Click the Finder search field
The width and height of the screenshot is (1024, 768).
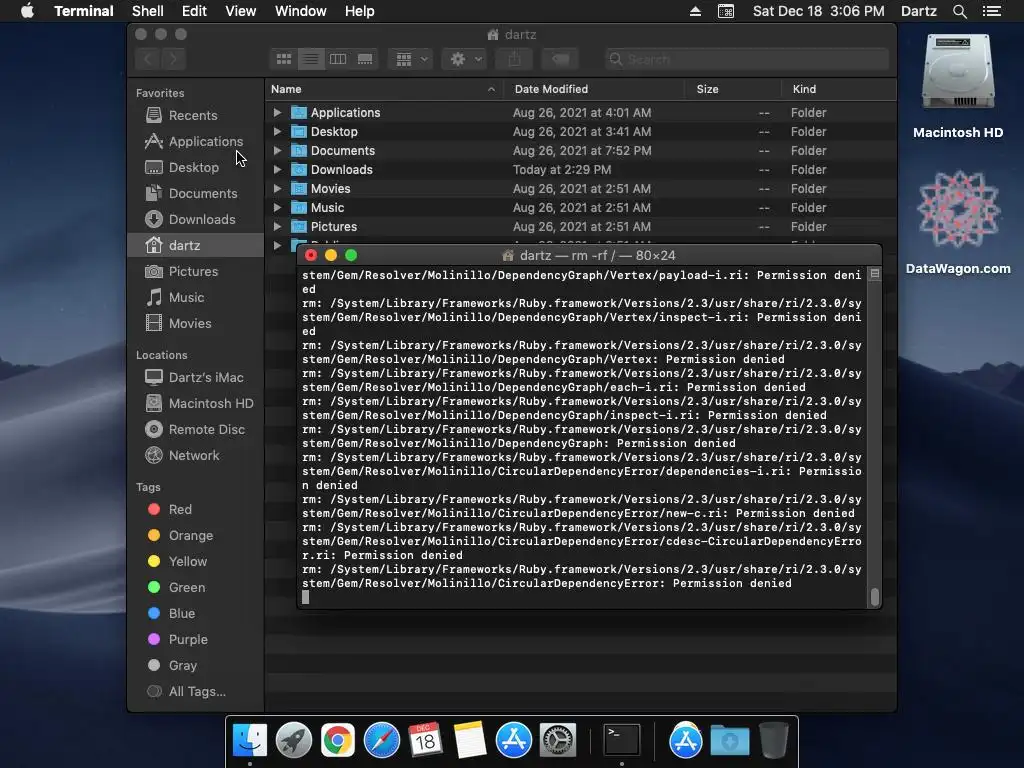(746, 59)
